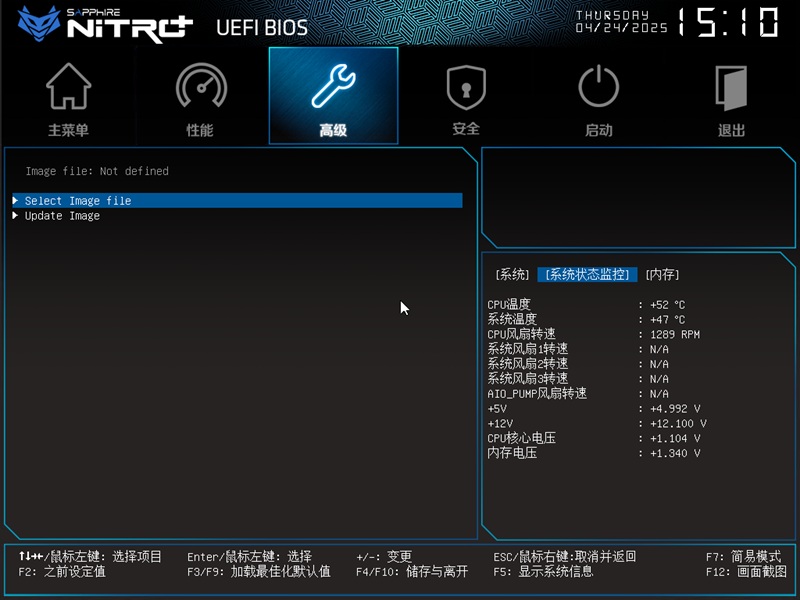Expand the Update Image arrow

click(x=15, y=216)
